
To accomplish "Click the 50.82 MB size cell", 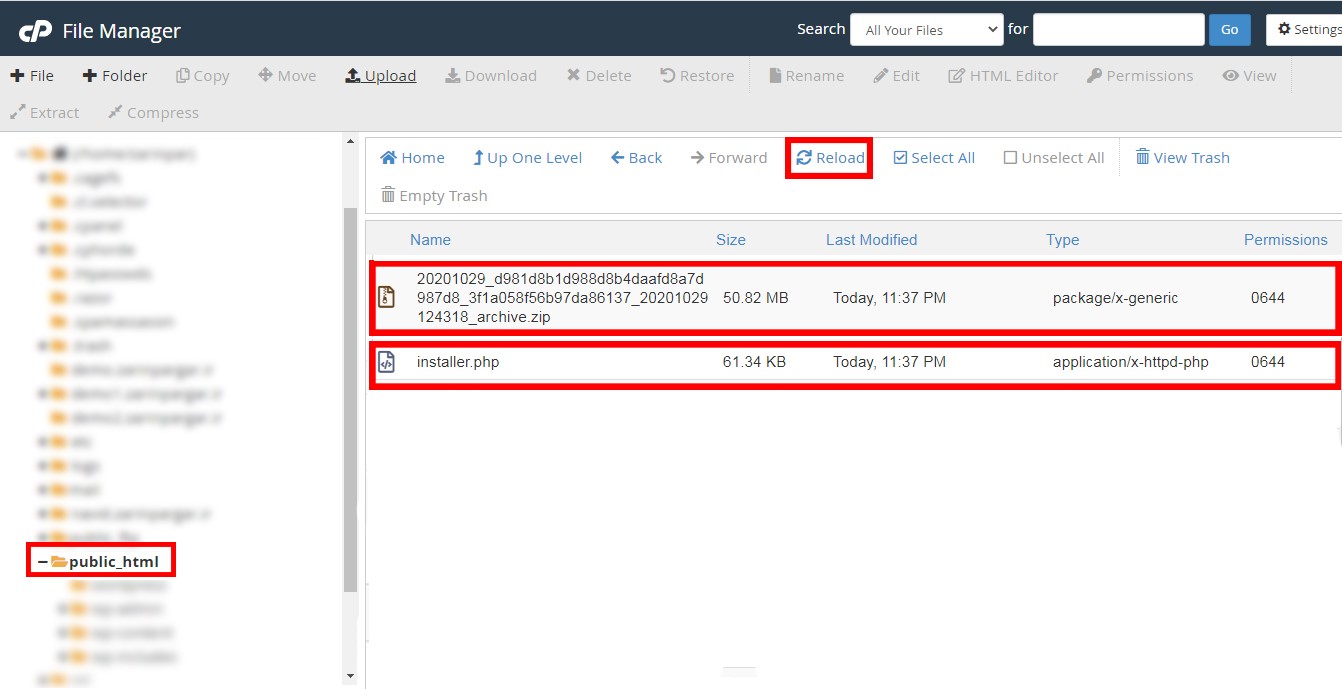I will click(755, 298).
